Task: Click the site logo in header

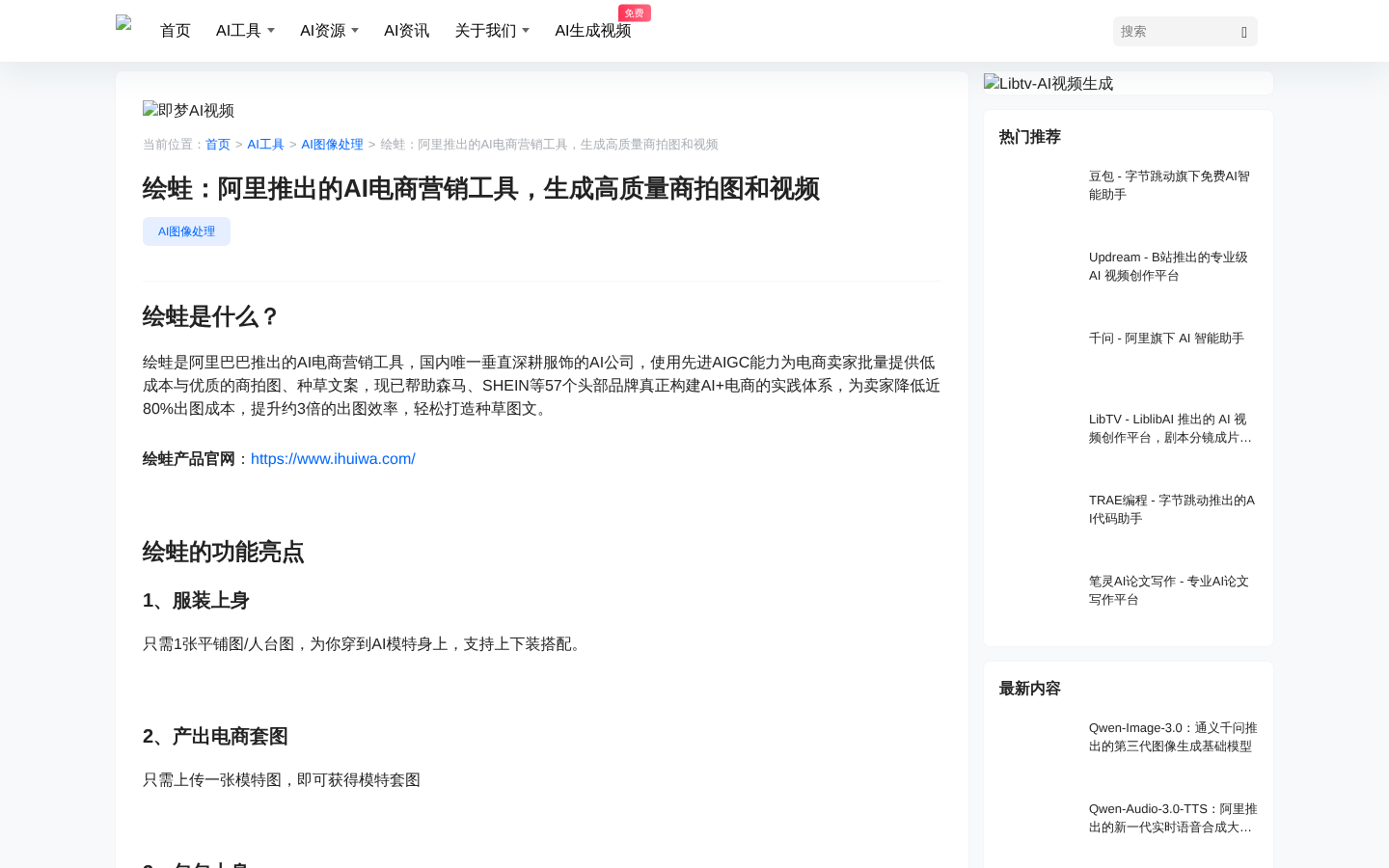Action: 123,23
